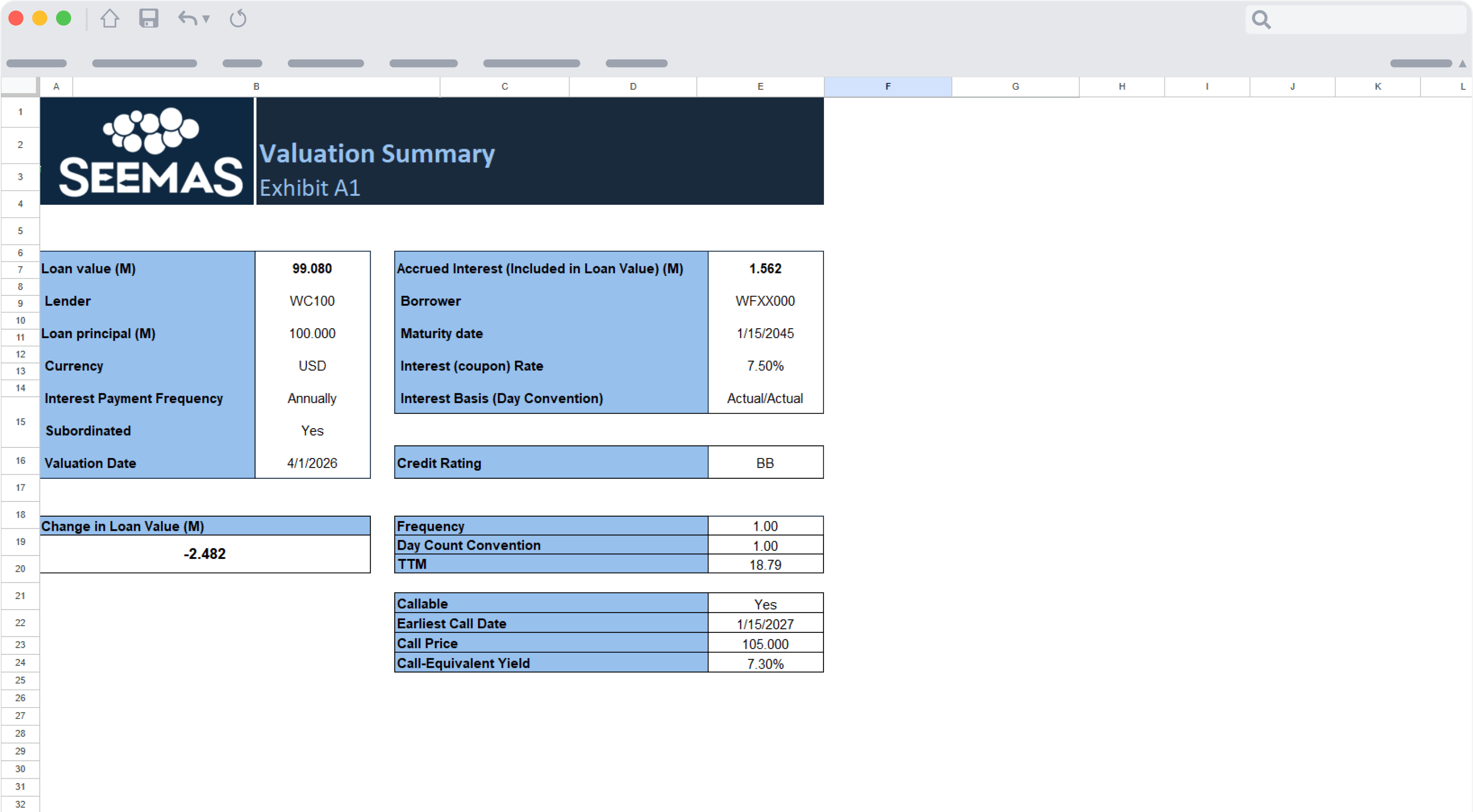Viewport: 1473px width, 812px height.
Task: Select the Day Count Convention 1.00 value
Action: click(765, 545)
